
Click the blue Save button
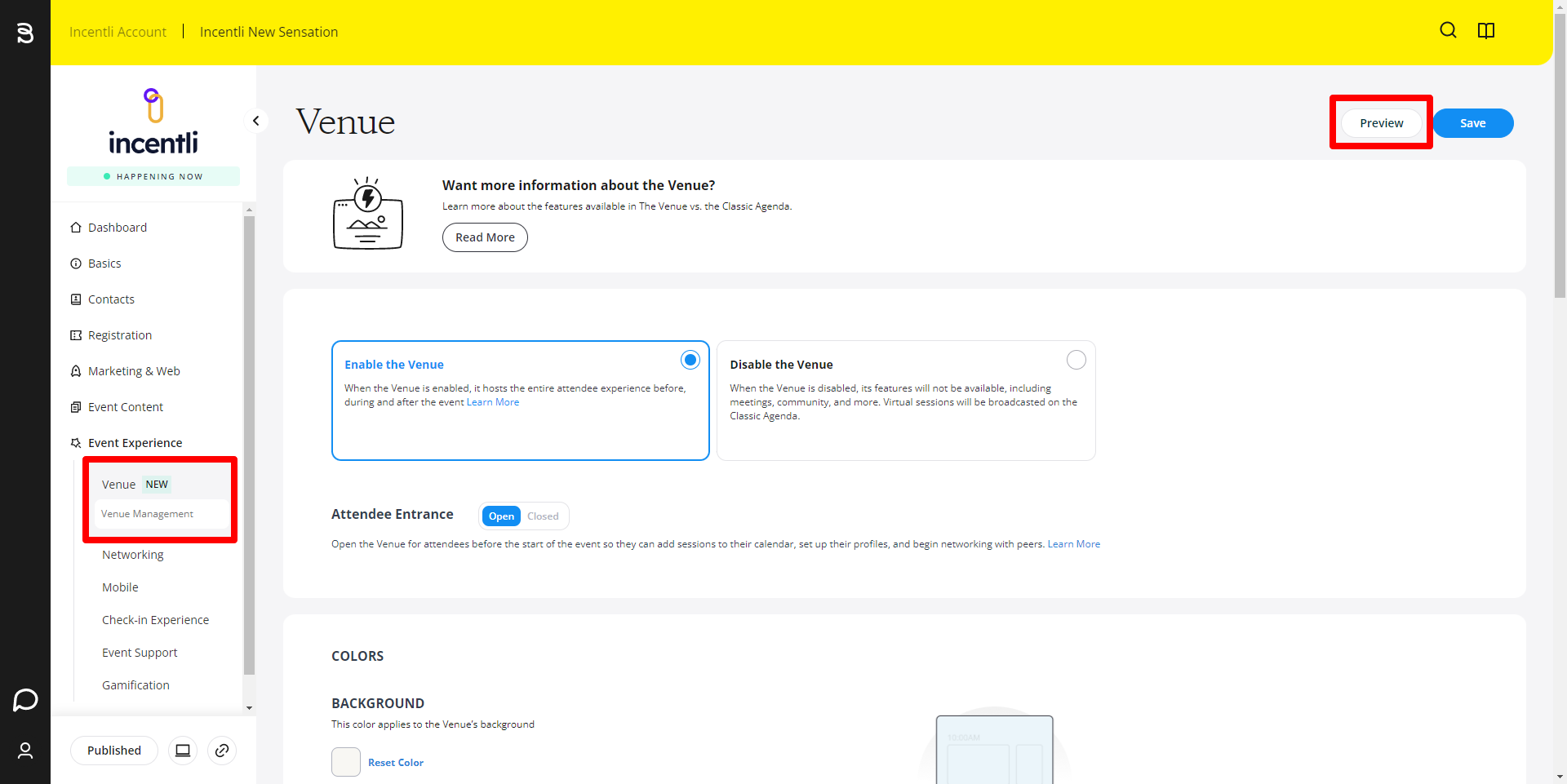(x=1473, y=123)
